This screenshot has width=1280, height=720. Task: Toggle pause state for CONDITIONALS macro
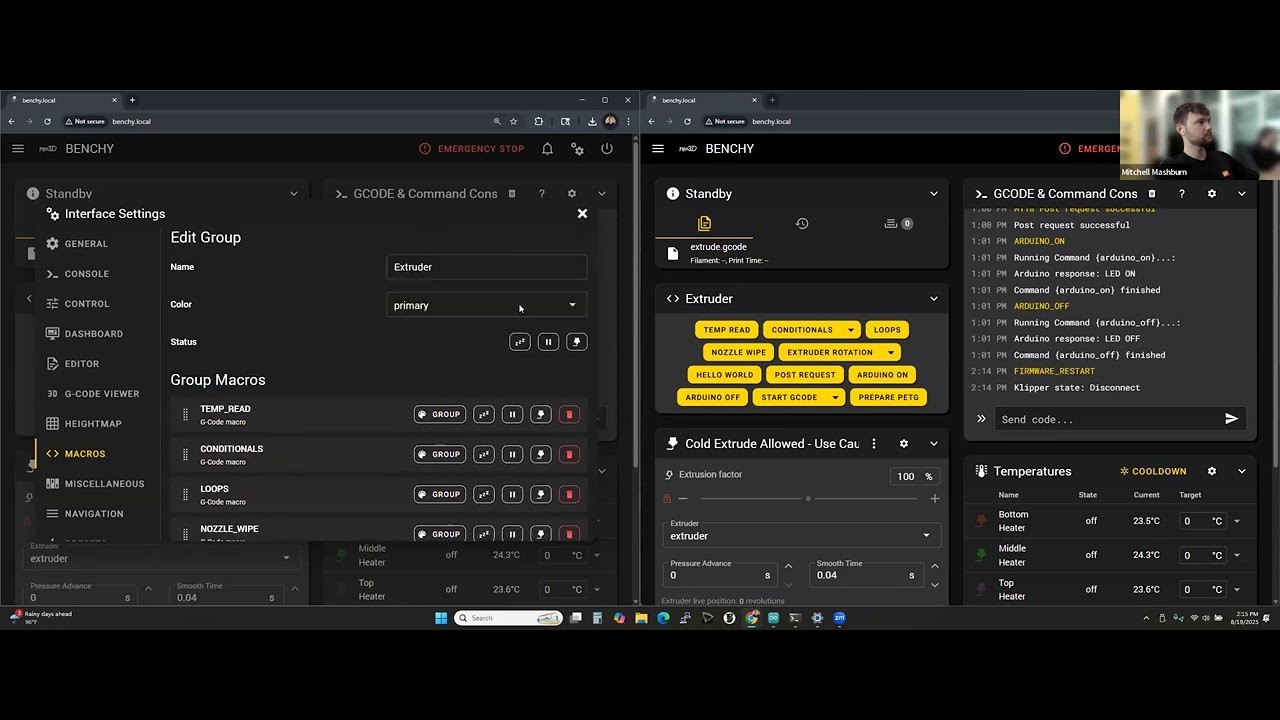[x=512, y=454]
